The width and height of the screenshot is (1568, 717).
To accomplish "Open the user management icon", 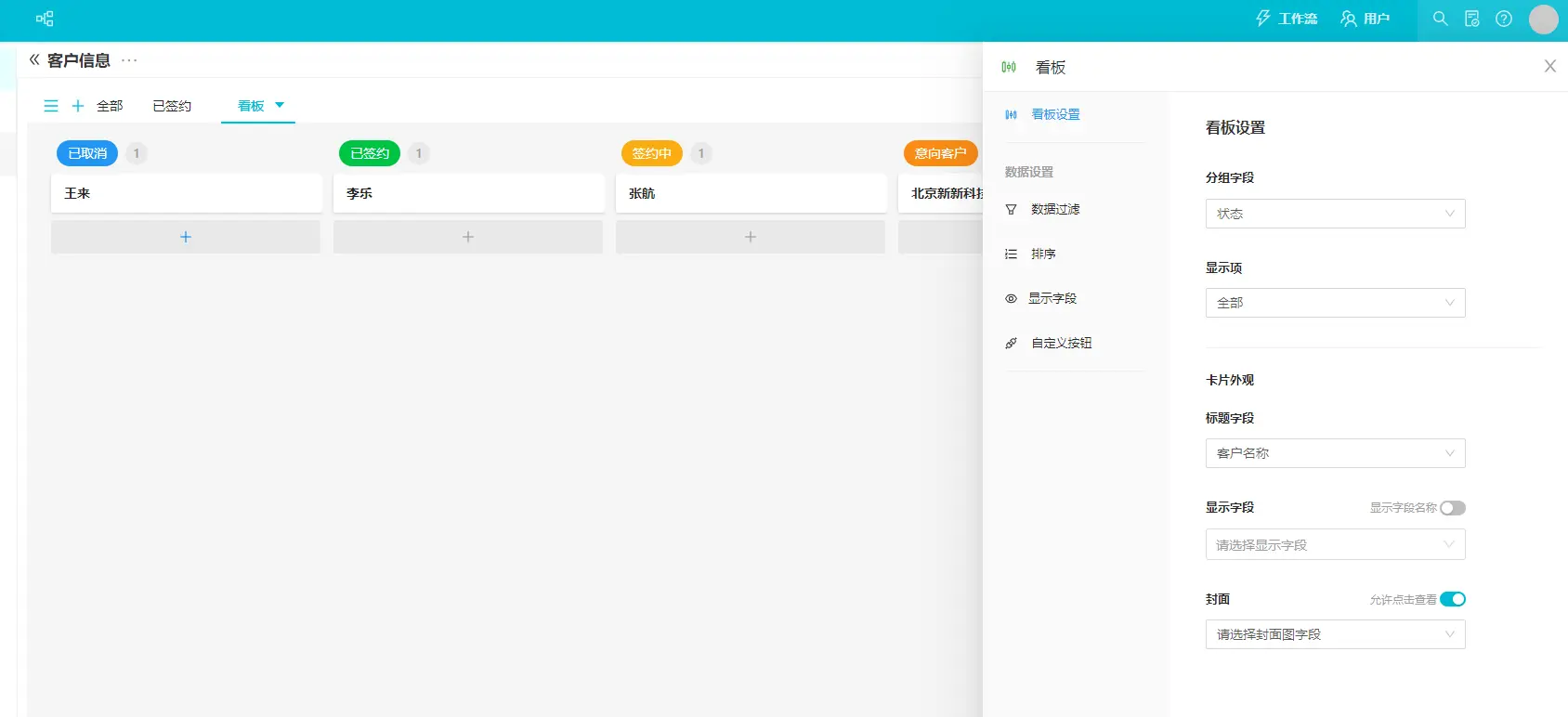I will (x=1349, y=19).
